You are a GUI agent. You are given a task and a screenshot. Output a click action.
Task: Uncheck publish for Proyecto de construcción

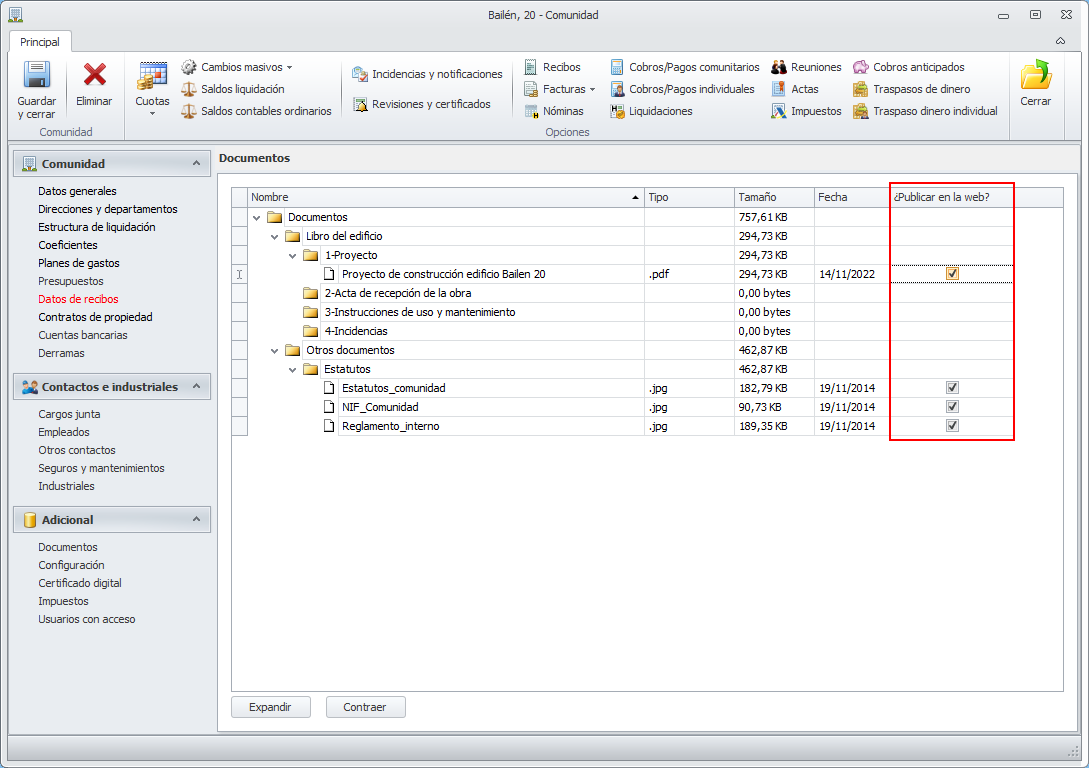tap(952, 274)
